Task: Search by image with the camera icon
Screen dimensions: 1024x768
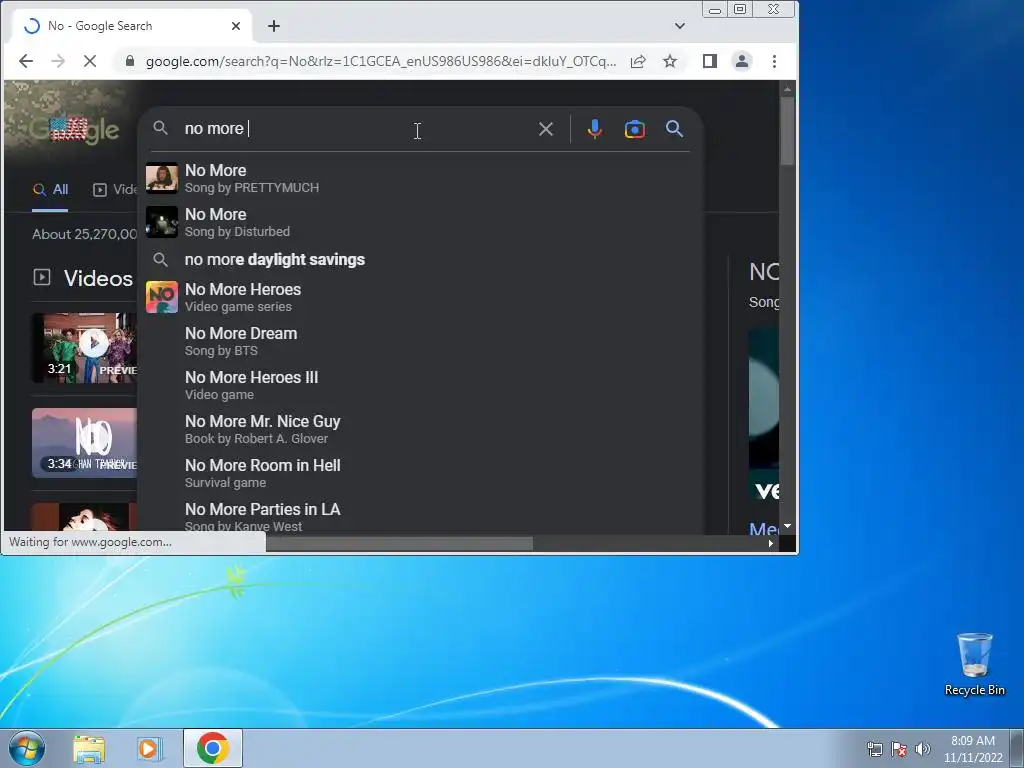Action: 635,129
